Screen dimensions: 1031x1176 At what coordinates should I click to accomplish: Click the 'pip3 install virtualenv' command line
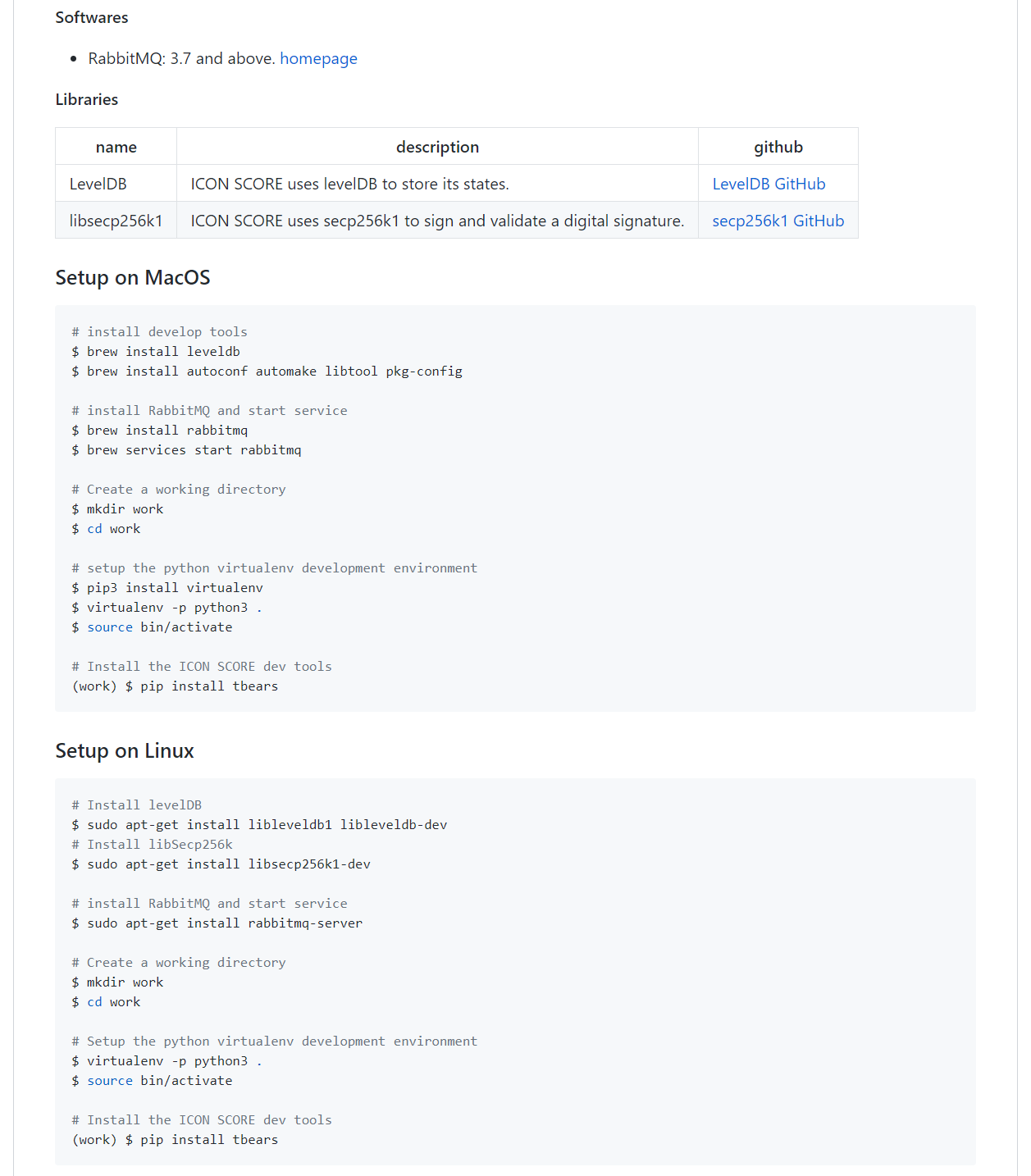pyautogui.click(x=167, y=587)
